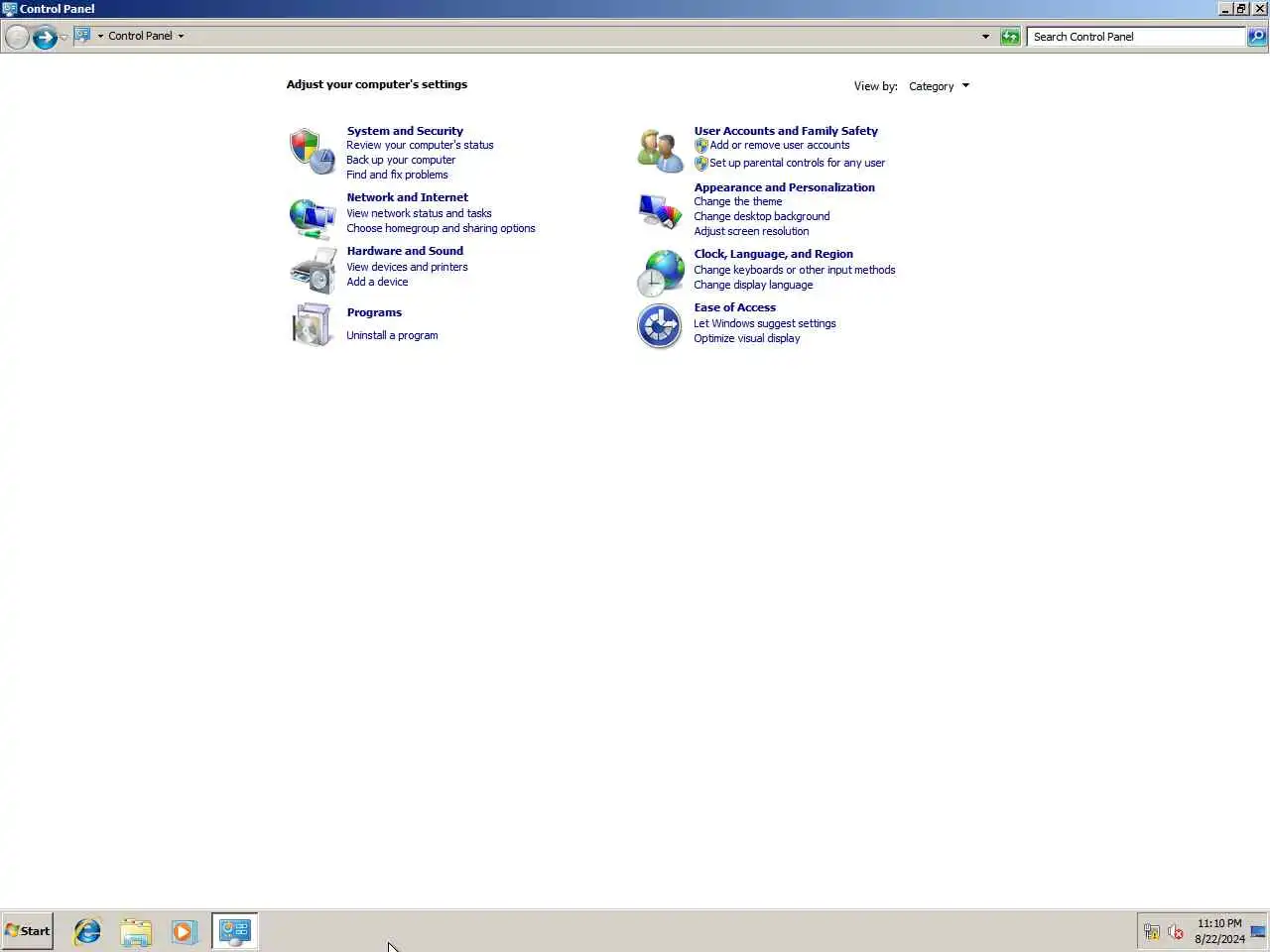This screenshot has height=952, width=1270.
Task: Click the shield next to parental controls
Action: tap(700, 164)
